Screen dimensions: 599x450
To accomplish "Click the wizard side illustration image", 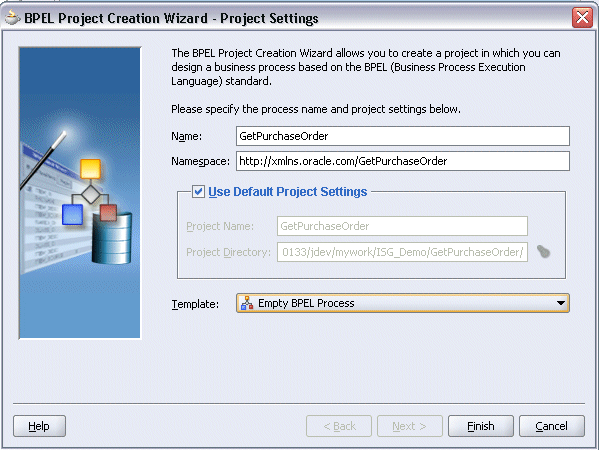I will pos(80,193).
